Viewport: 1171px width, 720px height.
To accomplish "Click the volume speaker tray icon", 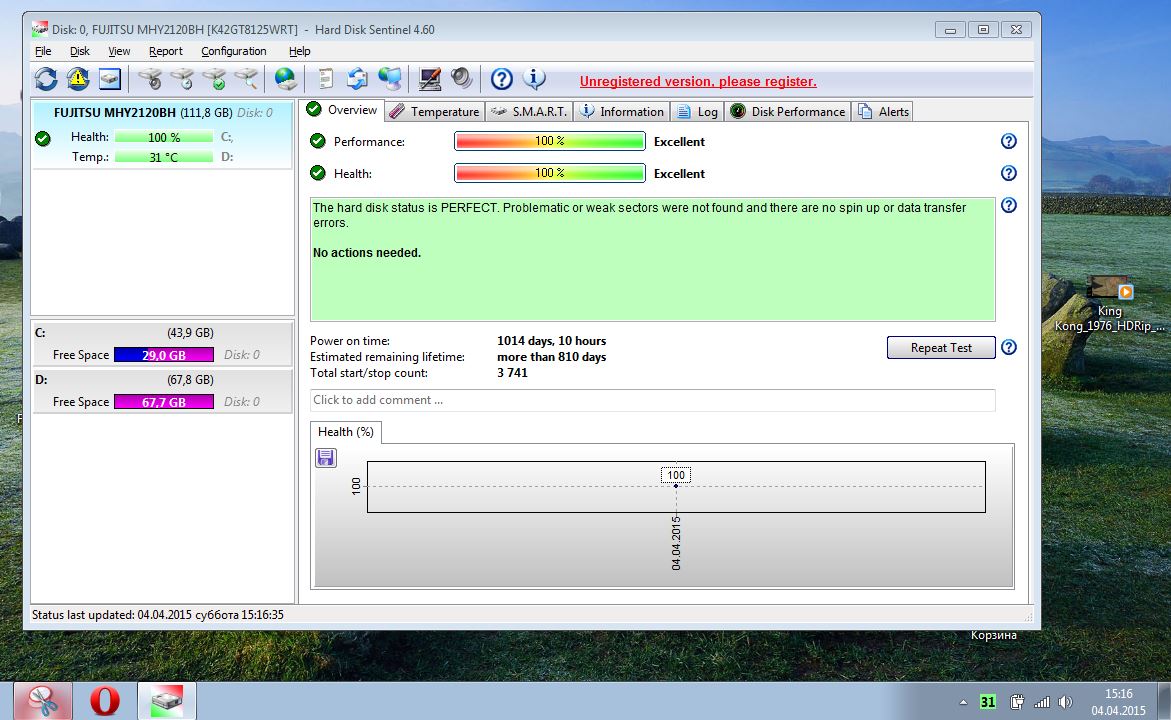I will 1066,702.
